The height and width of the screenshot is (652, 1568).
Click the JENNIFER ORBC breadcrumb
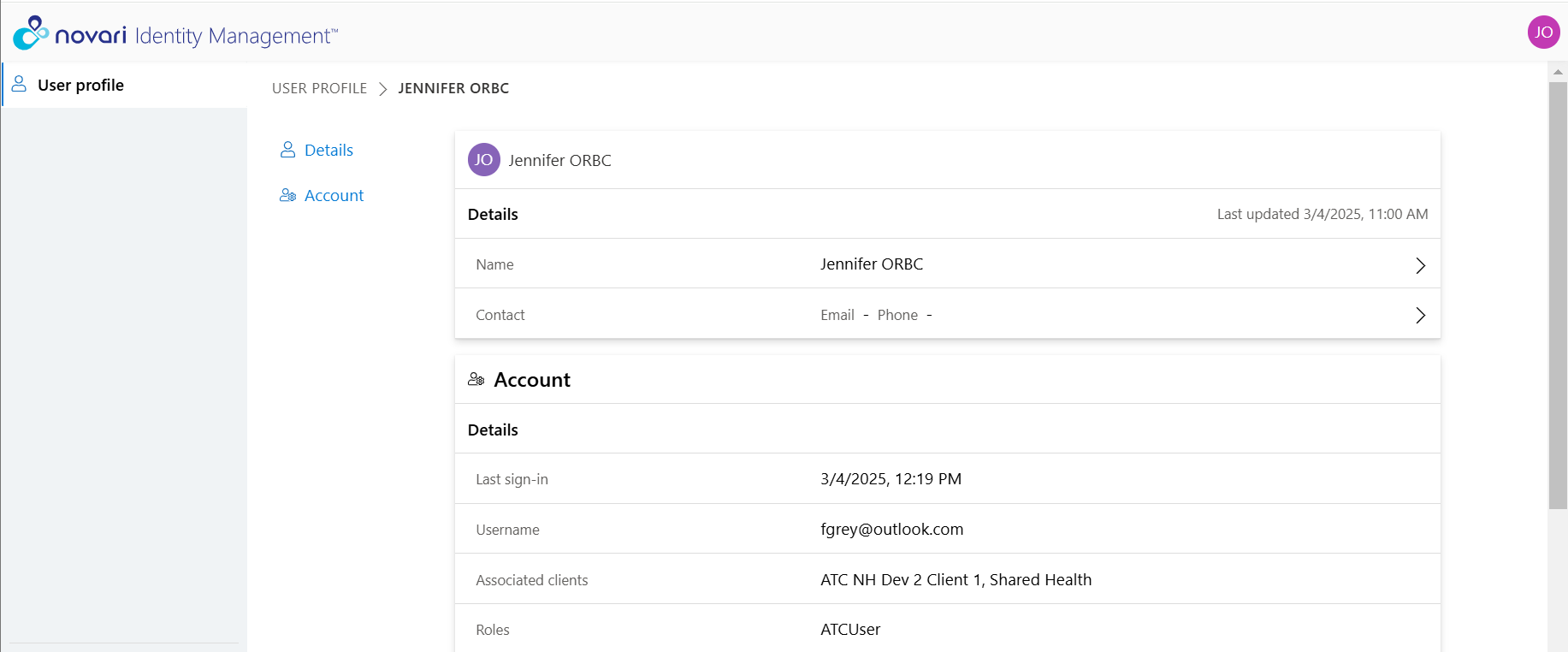[453, 88]
